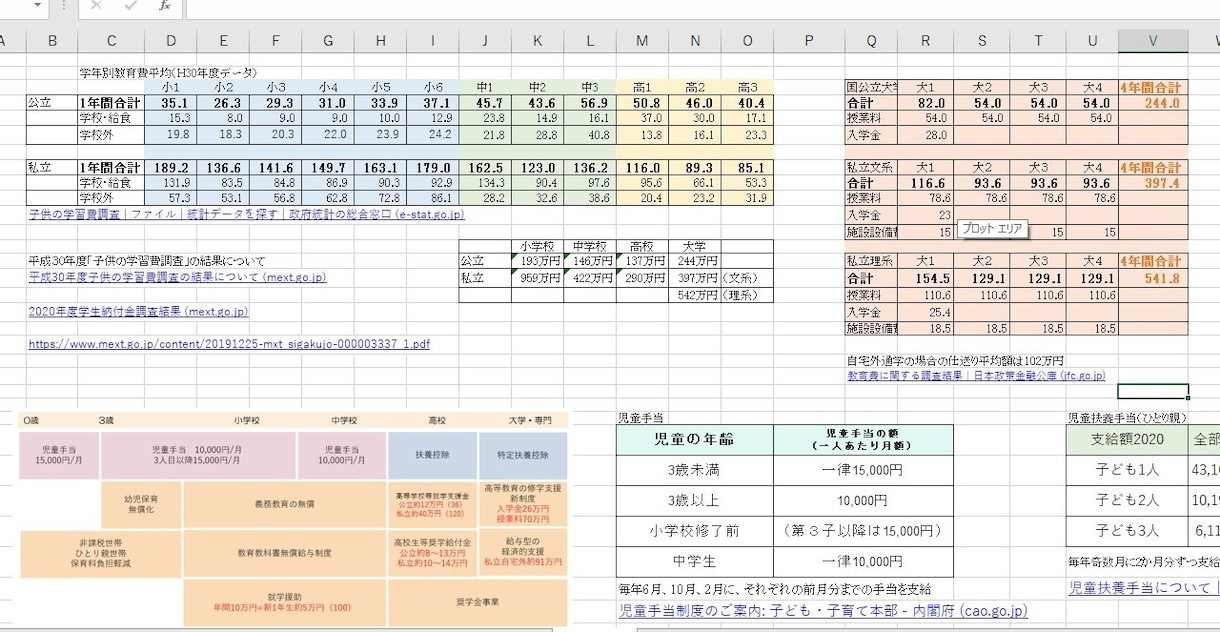Screen dimensions: 1220x632
Task: Click the Cancel (X) formula bar icon
Action: (x=96, y=6)
